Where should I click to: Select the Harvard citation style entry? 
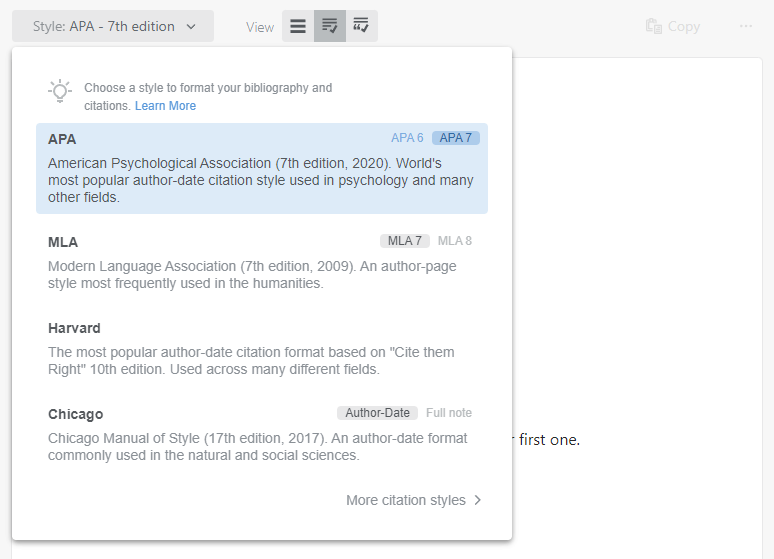click(262, 349)
